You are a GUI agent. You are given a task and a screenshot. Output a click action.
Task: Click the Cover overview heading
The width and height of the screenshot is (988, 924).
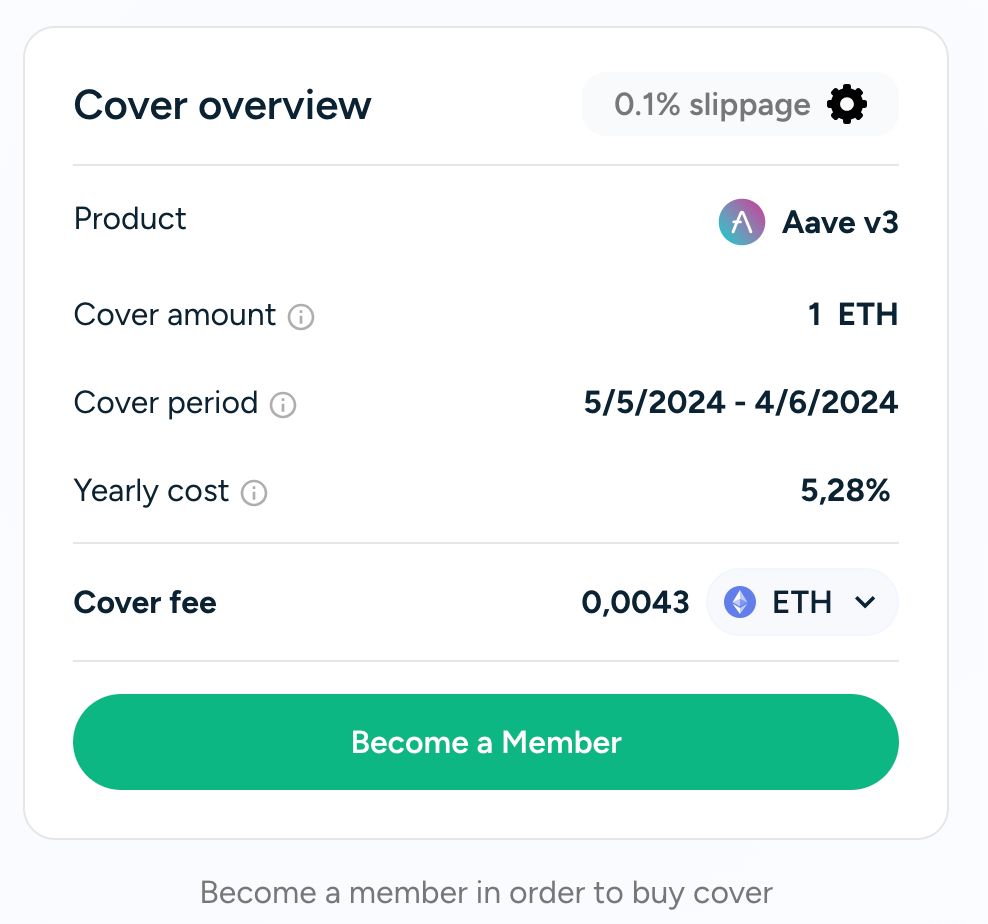coord(222,105)
